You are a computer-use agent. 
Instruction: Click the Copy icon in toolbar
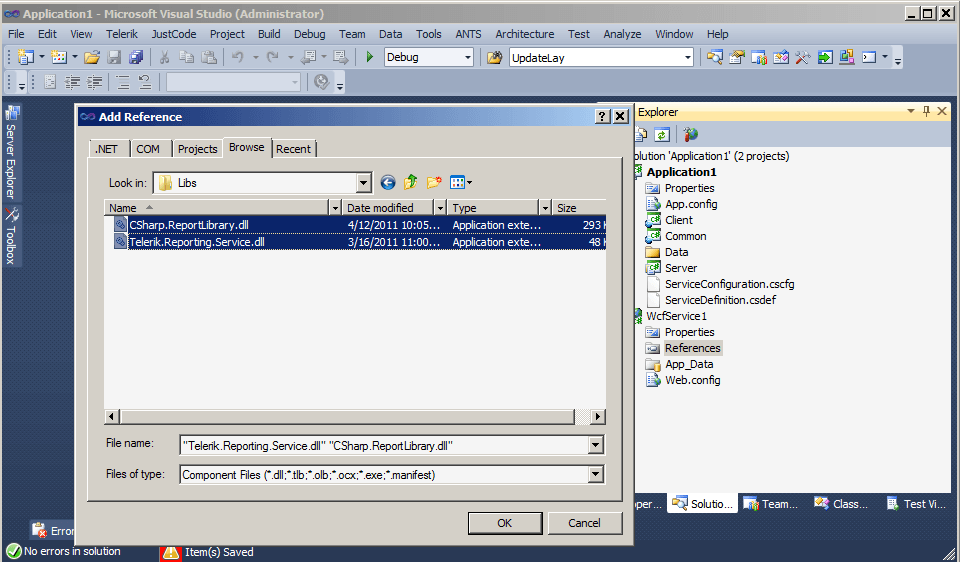pyautogui.click(x=186, y=58)
